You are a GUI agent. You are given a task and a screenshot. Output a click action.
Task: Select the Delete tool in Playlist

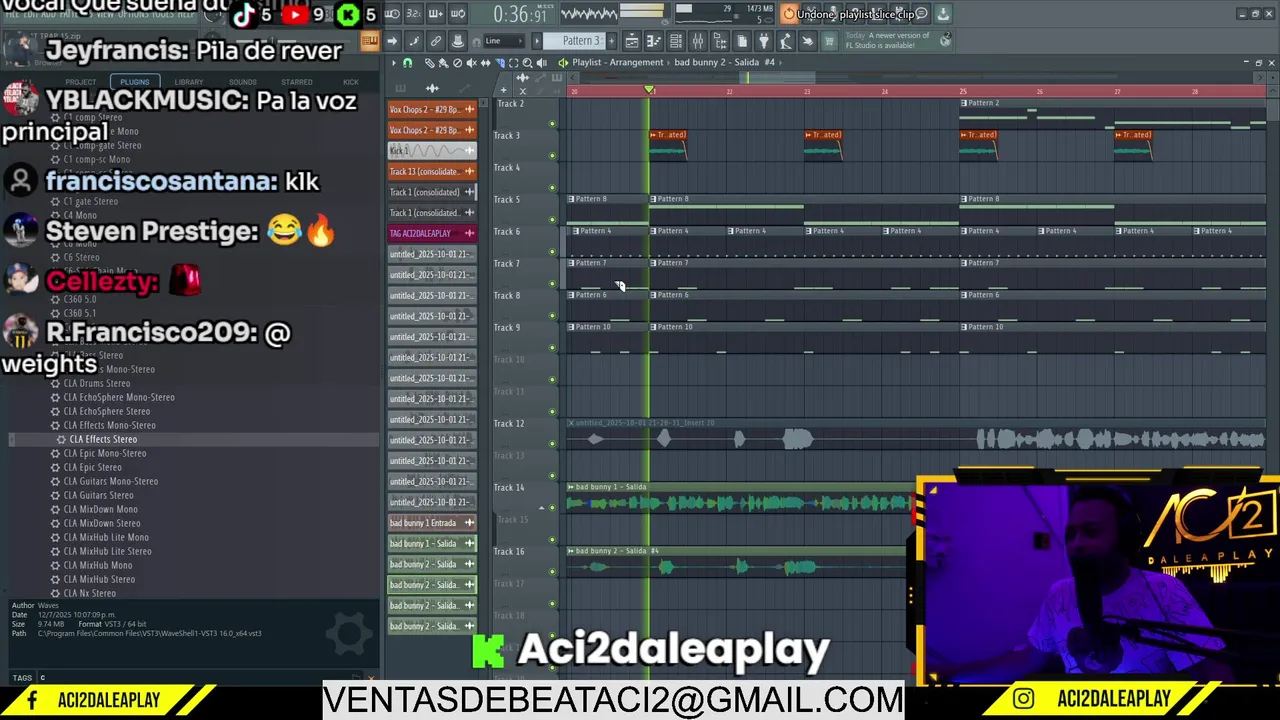click(457, 62)
